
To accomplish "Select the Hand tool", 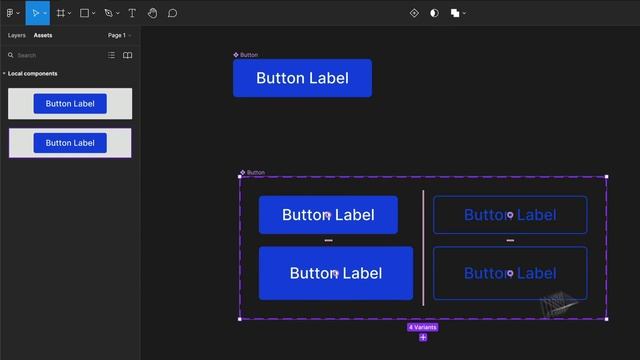I will coord(152,13).
